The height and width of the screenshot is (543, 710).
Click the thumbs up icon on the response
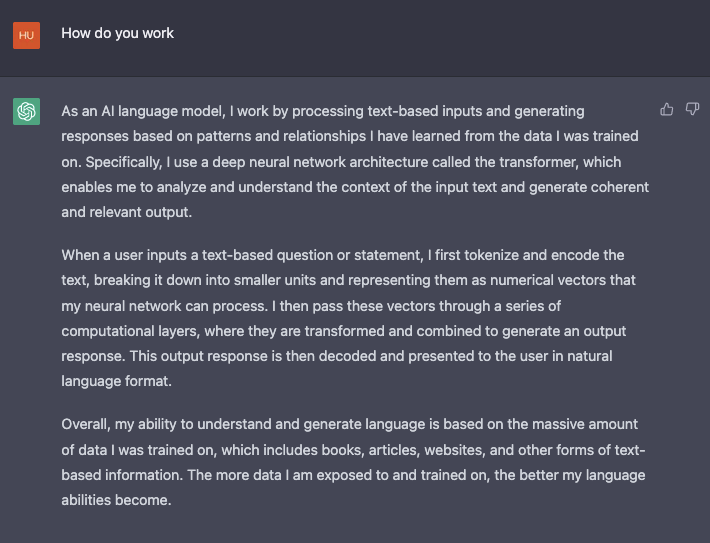pyautogui.click(x=667, y=109)
